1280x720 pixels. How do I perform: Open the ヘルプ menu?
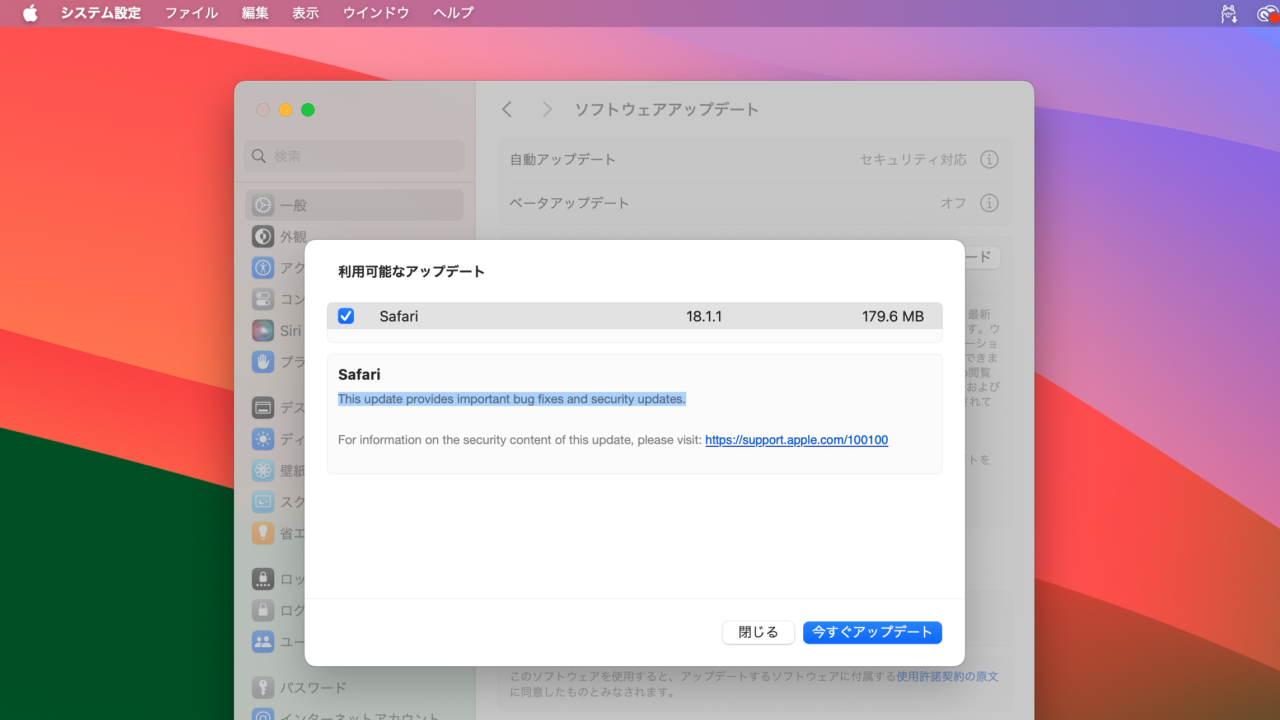point(453,13)
